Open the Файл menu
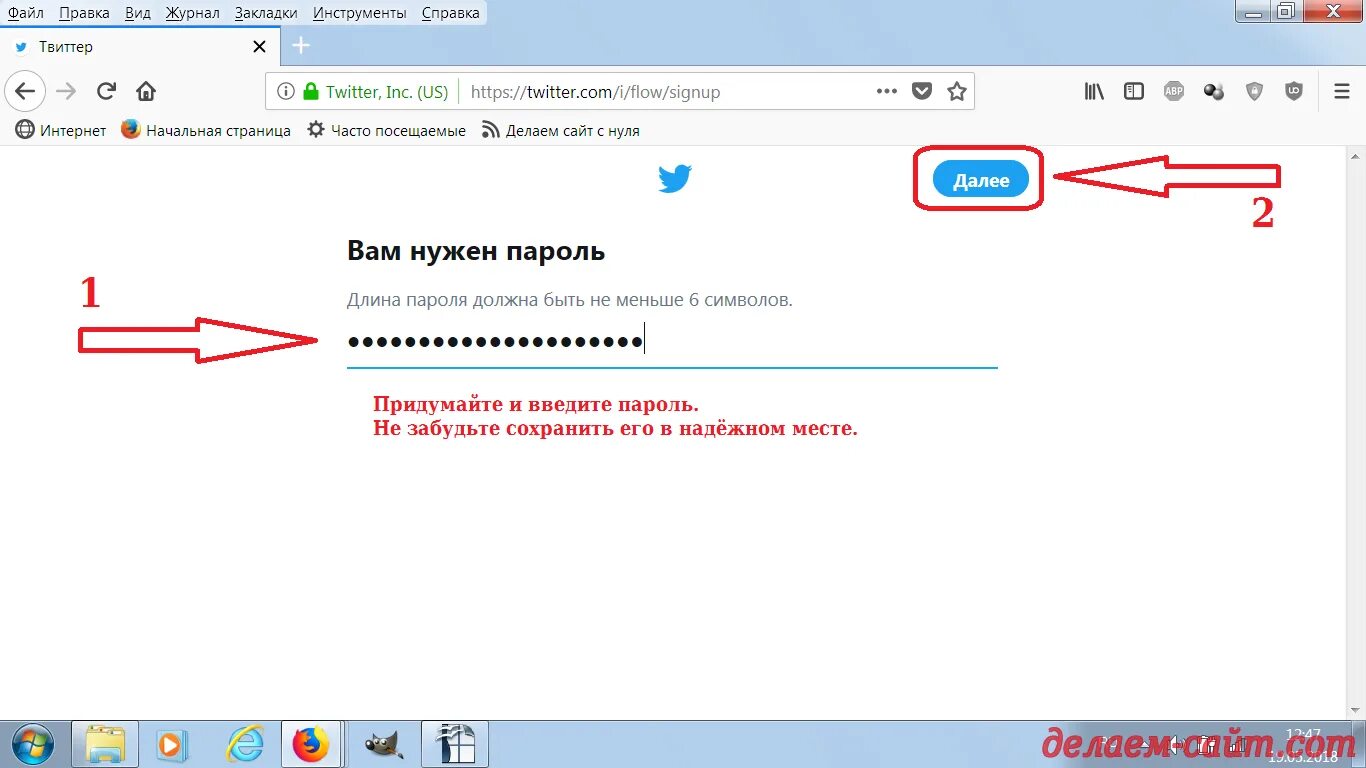This screenshot has width=1366, height=768. pyautogui.click(x=26, y=13)
